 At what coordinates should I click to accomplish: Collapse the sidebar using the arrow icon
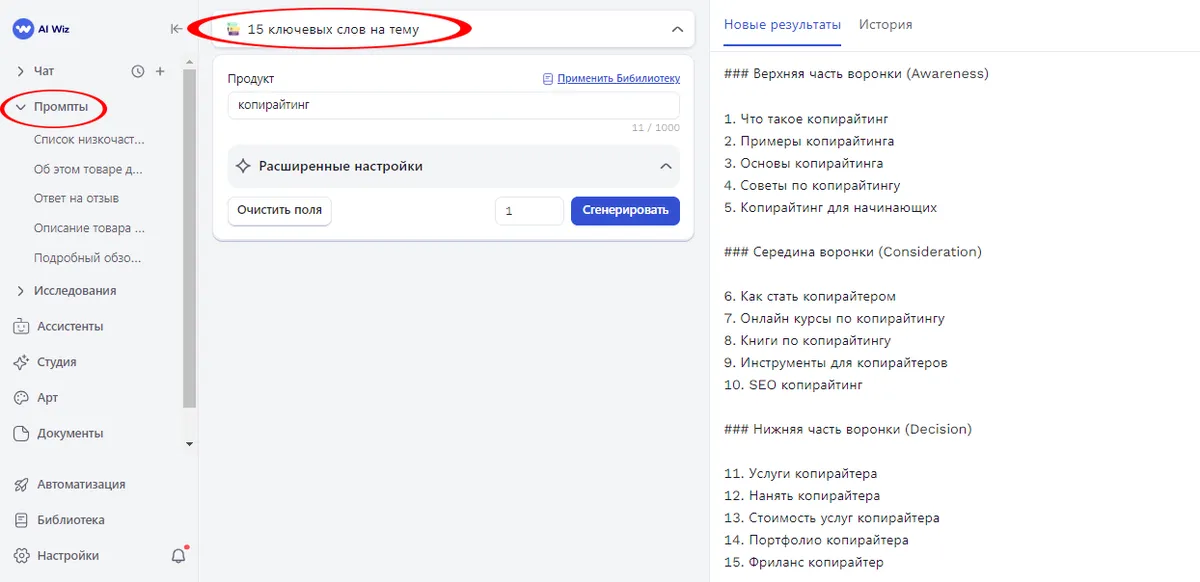(176, 28)
